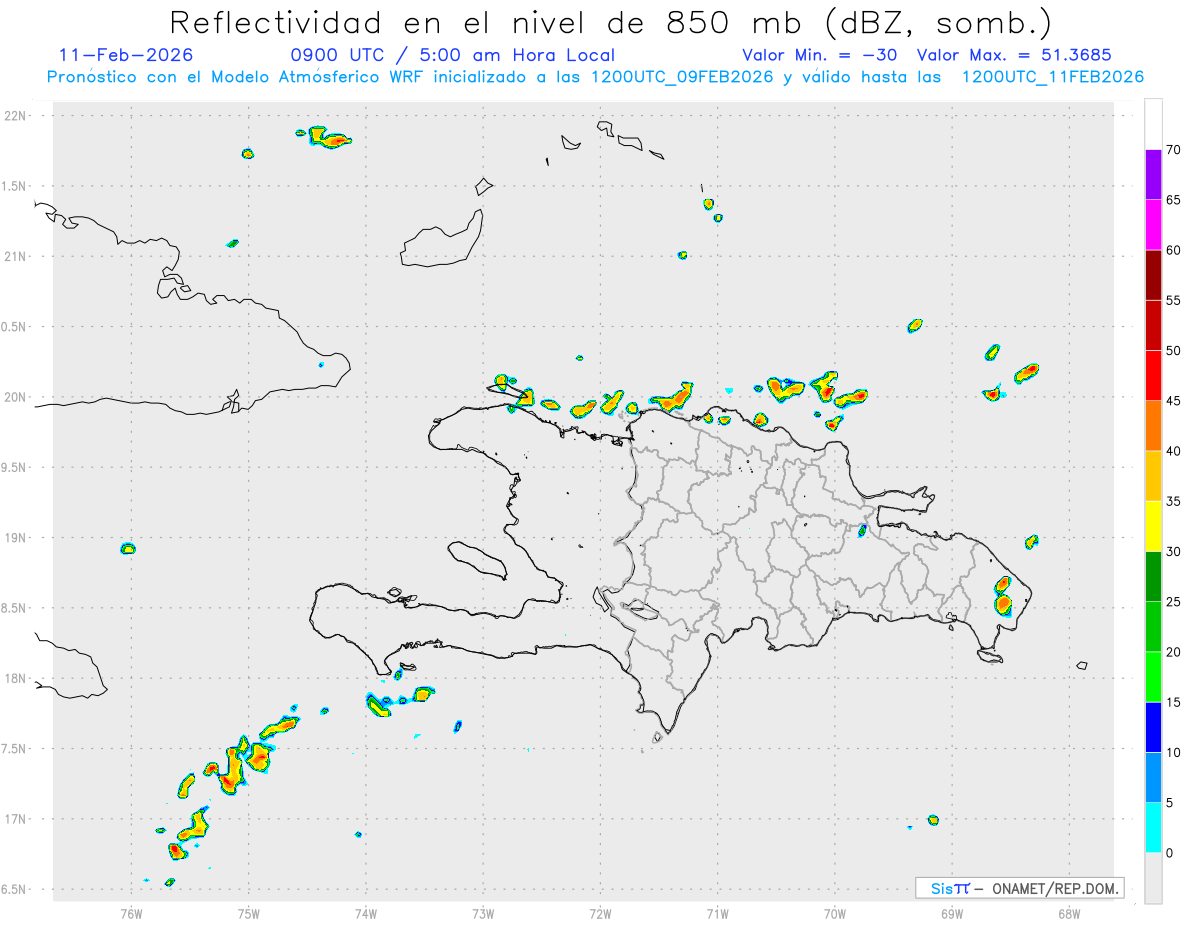Click the 'Valor Max. = 51.3685' readout
This screenshot has height=927, width=1200.
click(x=1014, y=55)
